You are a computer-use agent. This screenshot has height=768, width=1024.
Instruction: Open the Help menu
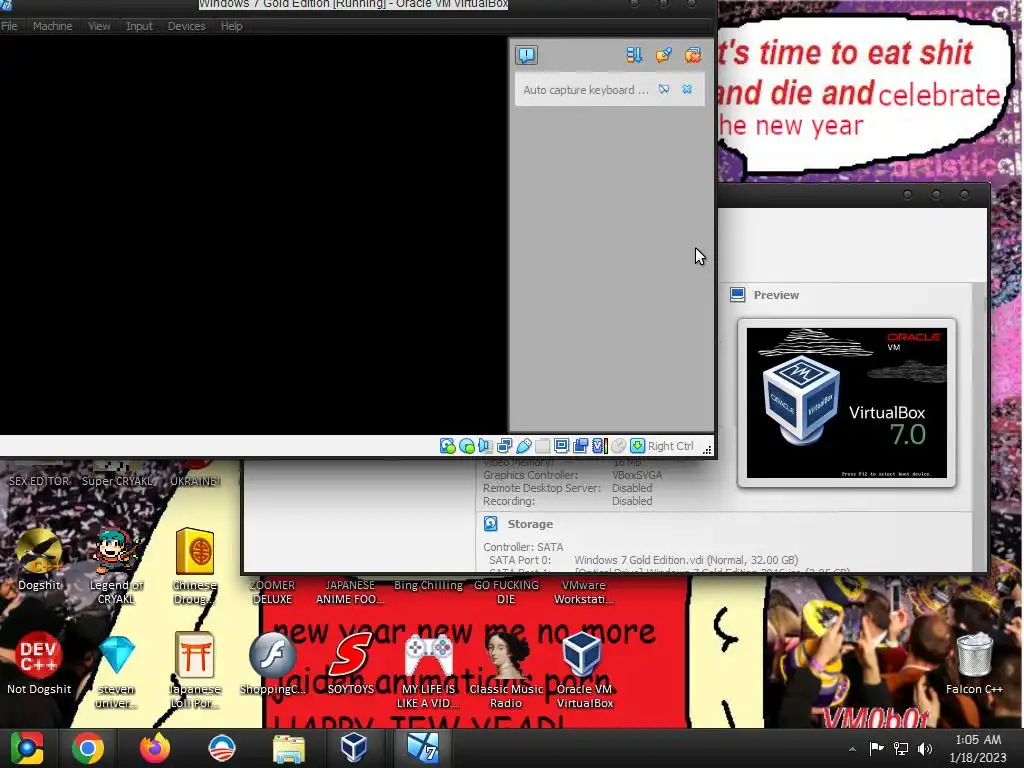(231, 26)
